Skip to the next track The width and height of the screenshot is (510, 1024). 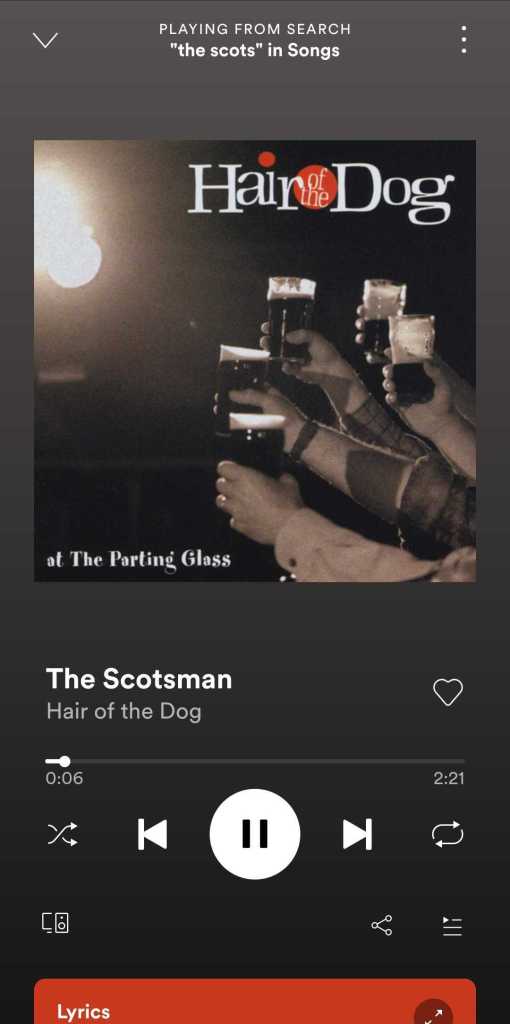click(358, 834)
